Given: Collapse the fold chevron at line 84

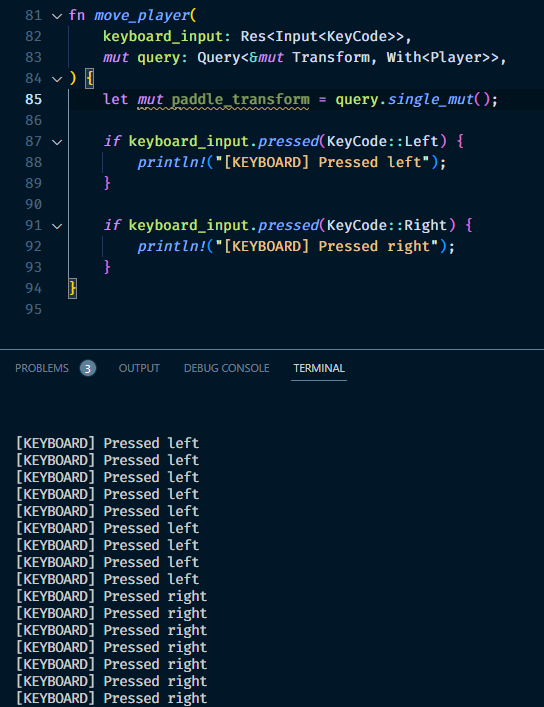Looking at the screenshot, I should click(x=57, y=79).
